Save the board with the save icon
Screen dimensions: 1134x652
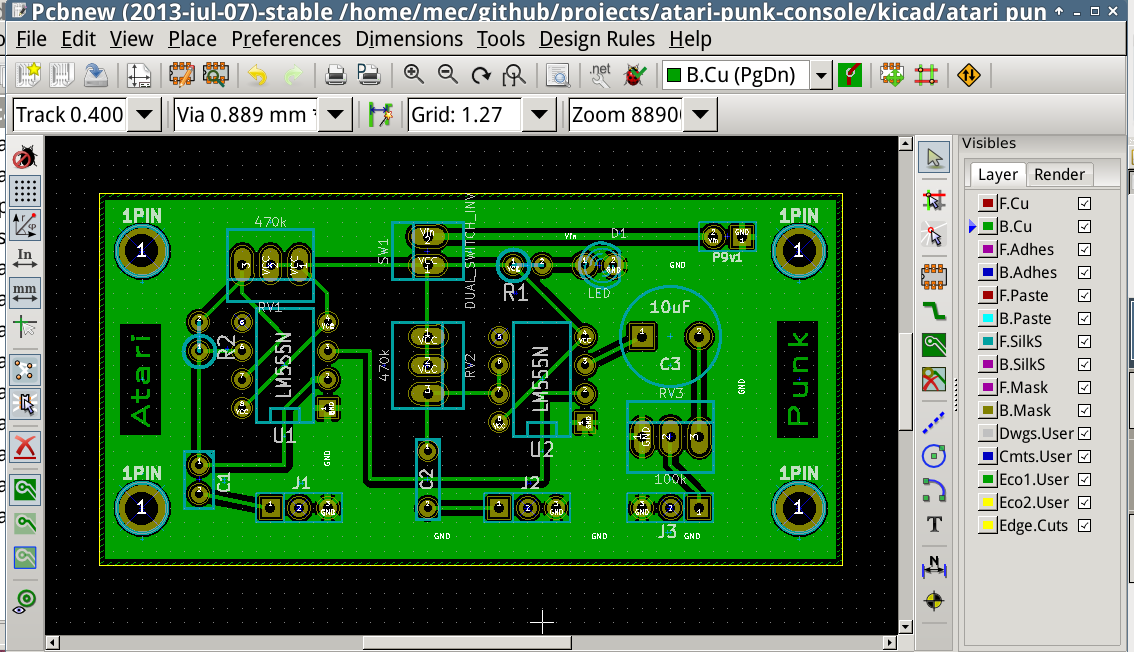point(95,74)
